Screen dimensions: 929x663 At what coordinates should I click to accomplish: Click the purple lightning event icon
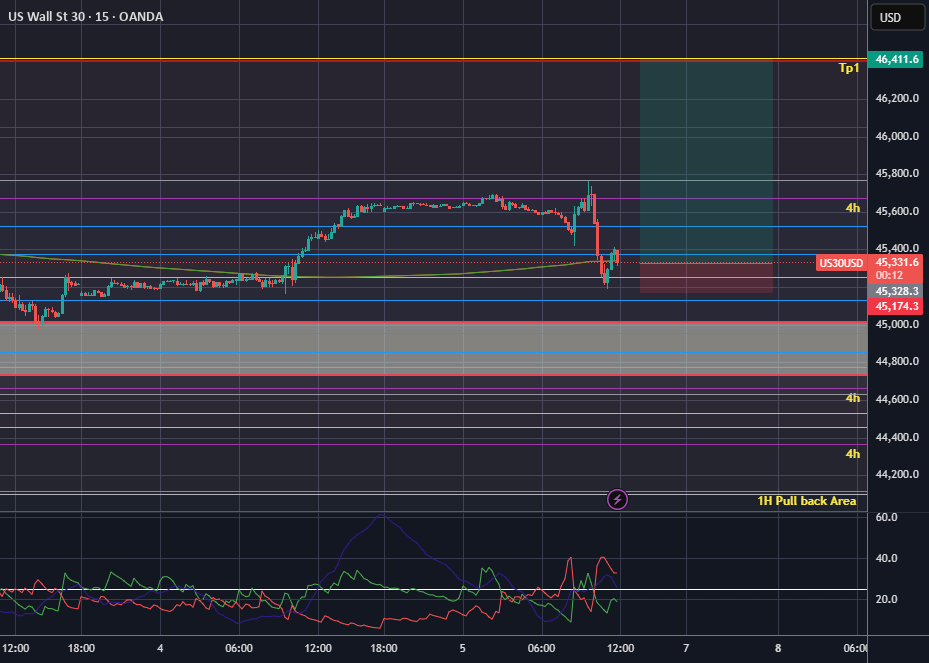[617, 499]
